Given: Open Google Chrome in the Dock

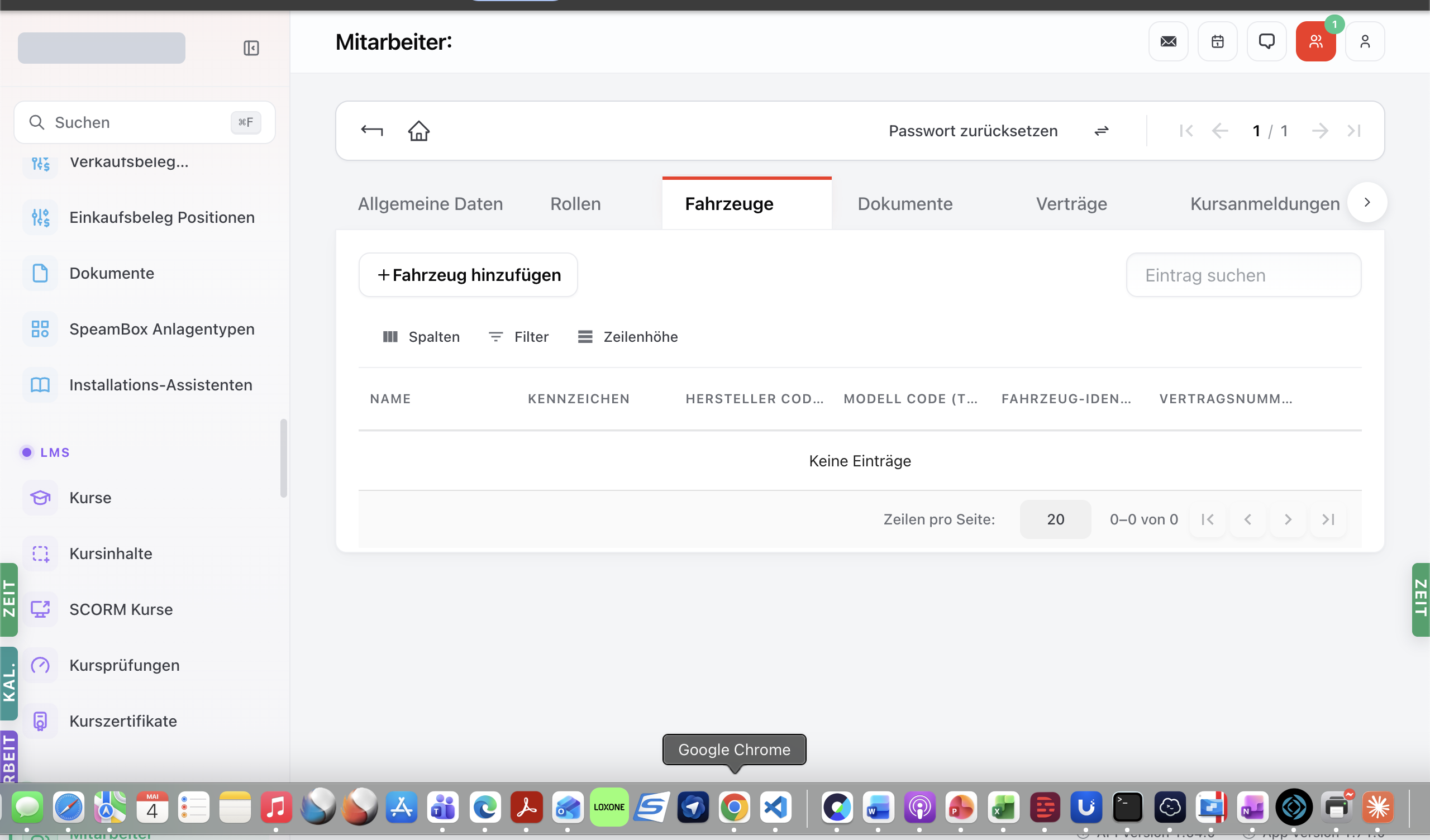Looking at the screenshot, I should (x=735, y=806).
